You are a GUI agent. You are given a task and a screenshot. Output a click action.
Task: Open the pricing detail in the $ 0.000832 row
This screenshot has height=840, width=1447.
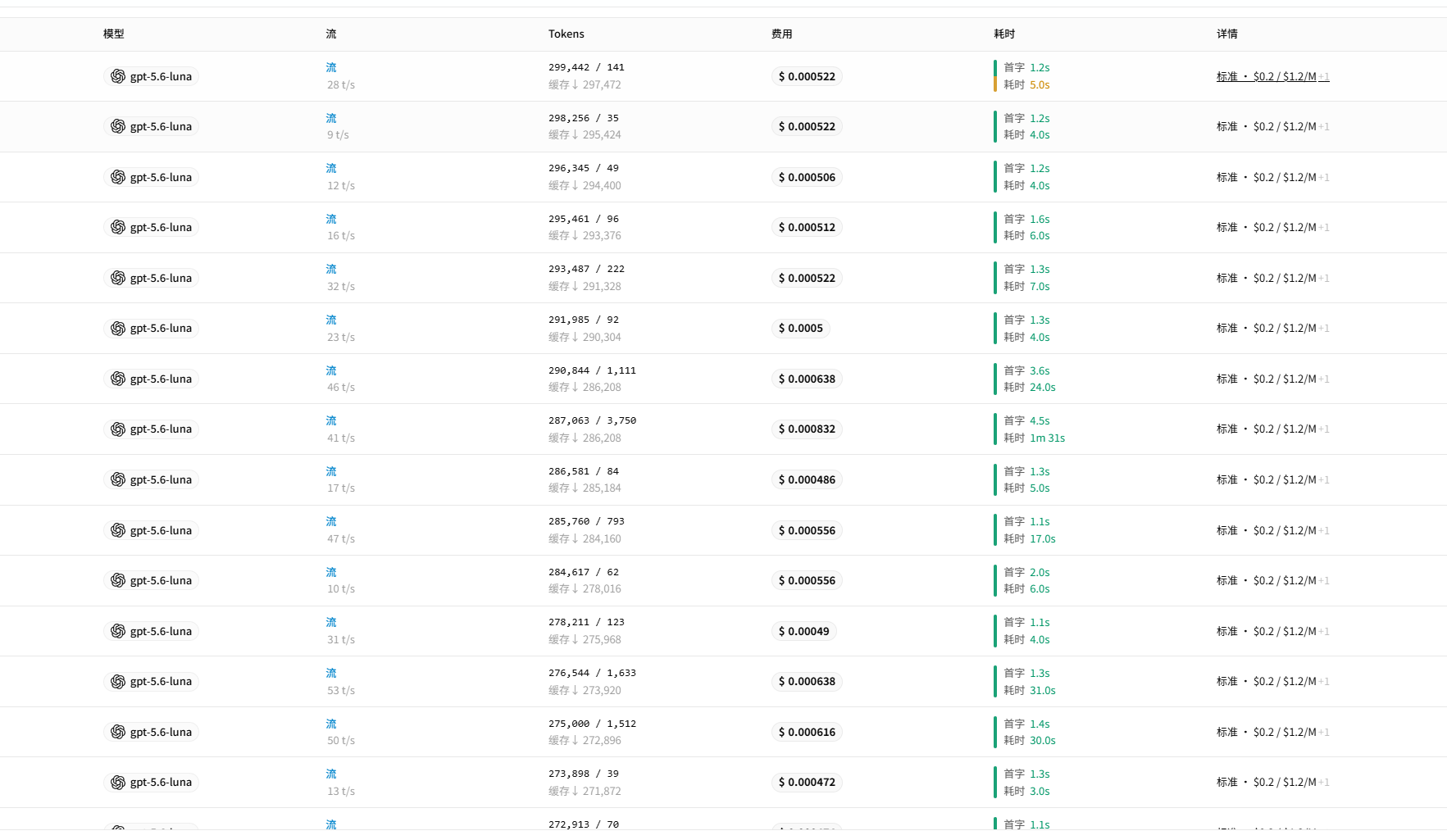[x=1272, y=429]
